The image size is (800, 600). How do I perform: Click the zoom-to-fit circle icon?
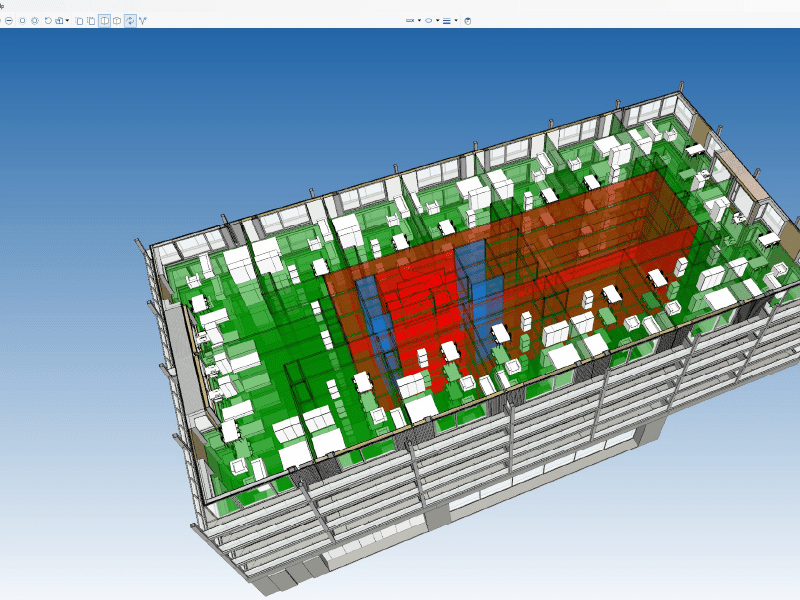21,20
